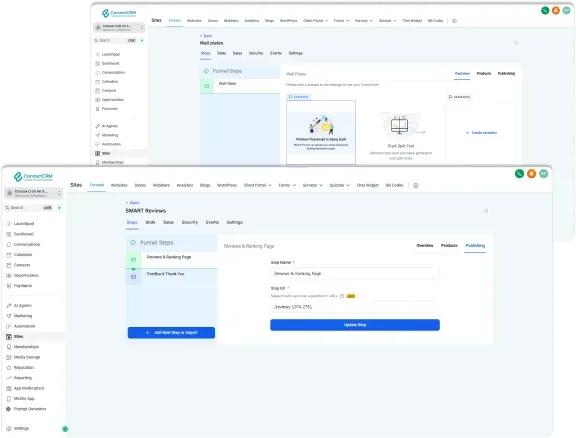Expand the Client Portal dropdown in front window
The width and height of the screenshot is (576, 438).
(x=270, y=185)
